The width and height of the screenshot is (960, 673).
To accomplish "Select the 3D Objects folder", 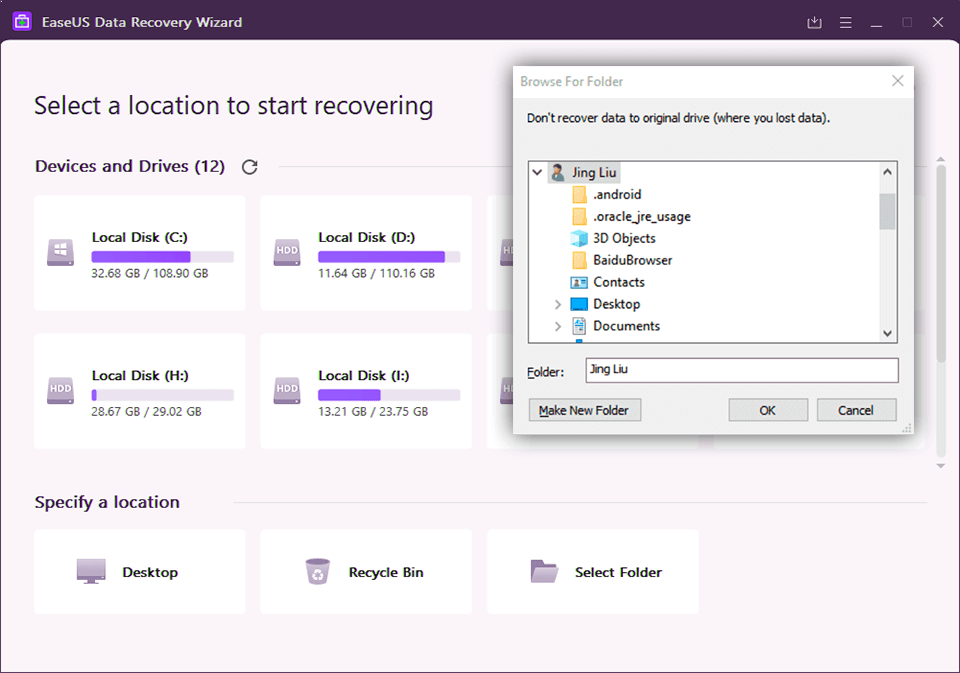I will (624, 238).
